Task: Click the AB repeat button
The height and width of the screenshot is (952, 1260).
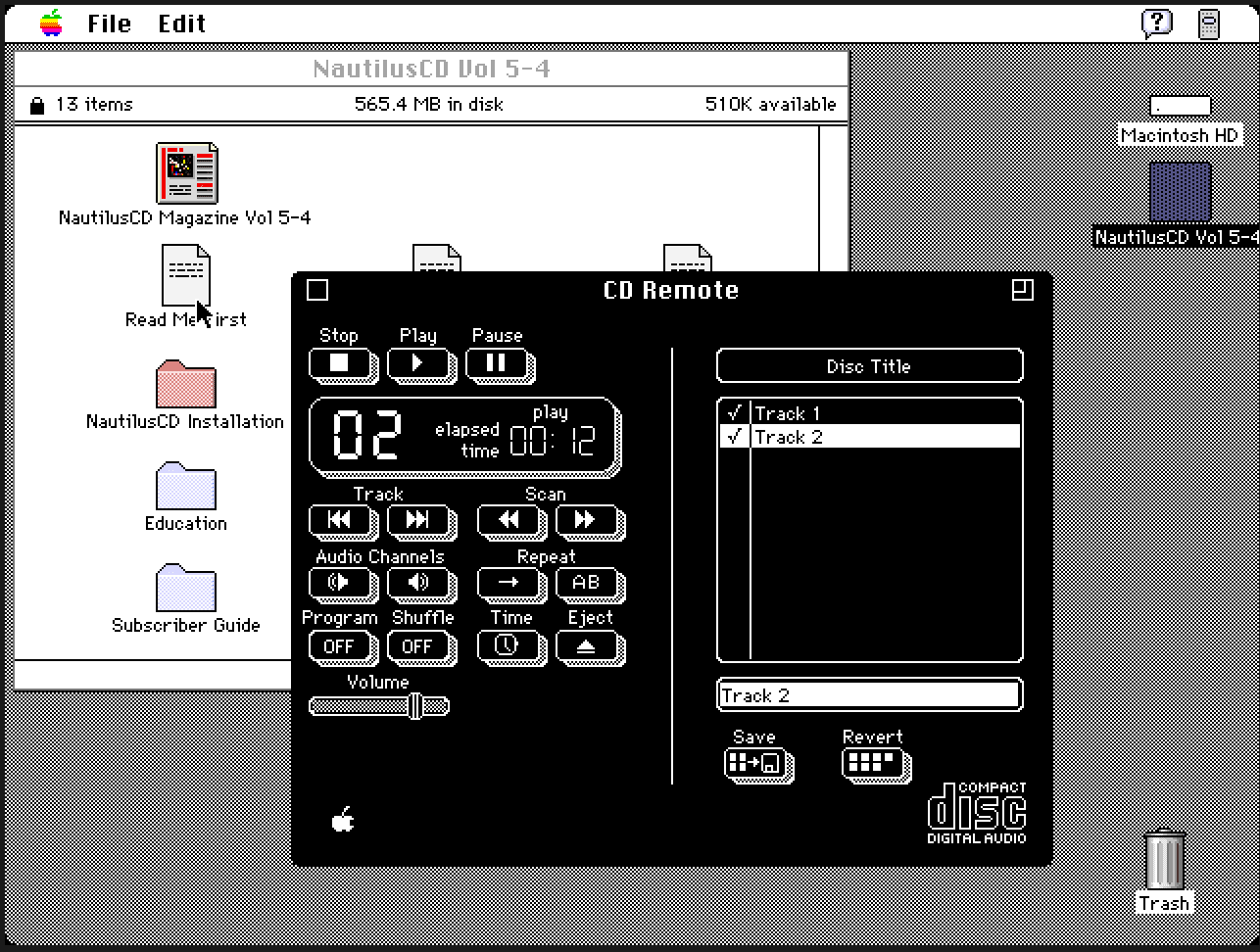Action: (589, 583)
